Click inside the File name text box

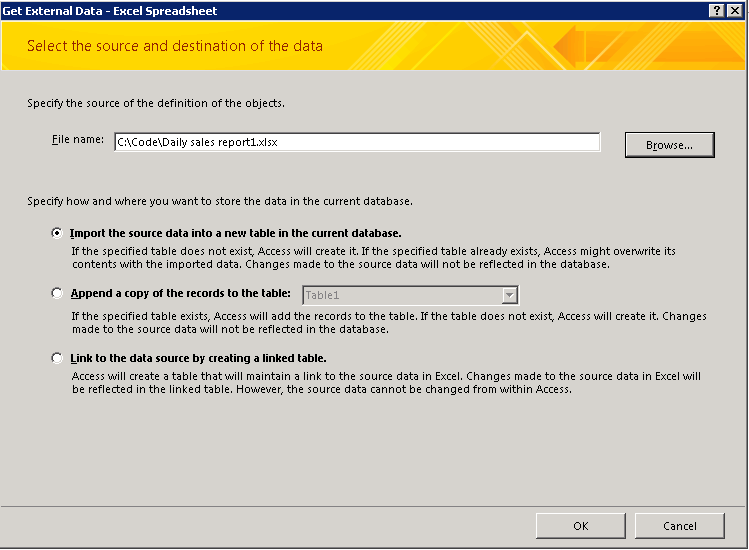click(357, 142)
